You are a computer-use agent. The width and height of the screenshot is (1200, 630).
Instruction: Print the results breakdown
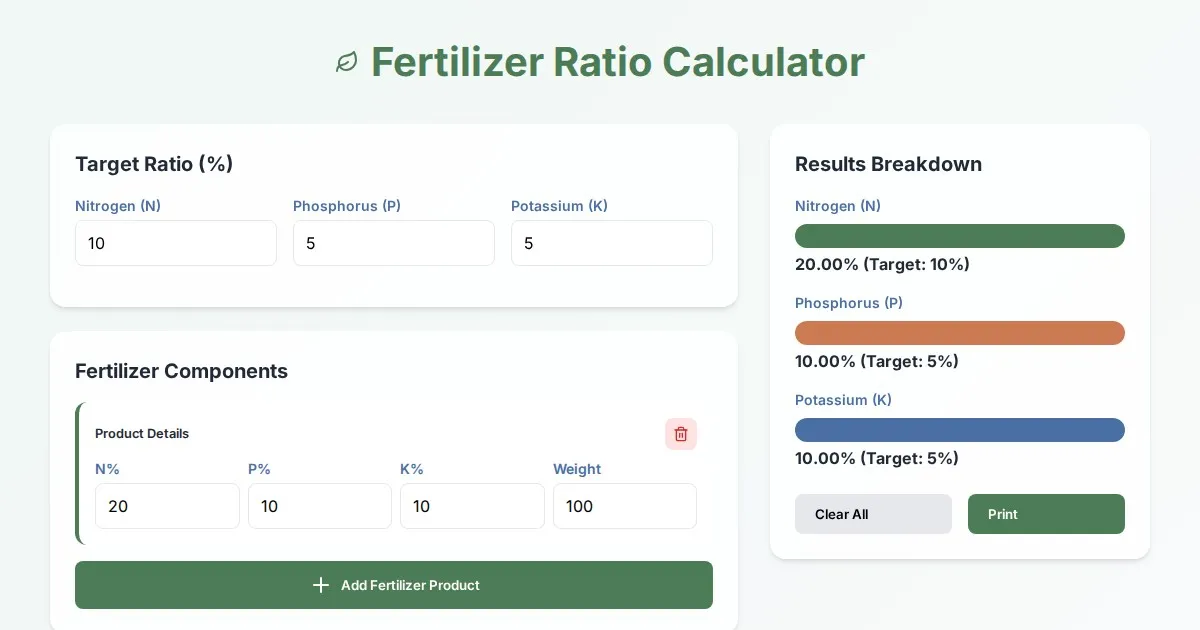pos(1046,514)
